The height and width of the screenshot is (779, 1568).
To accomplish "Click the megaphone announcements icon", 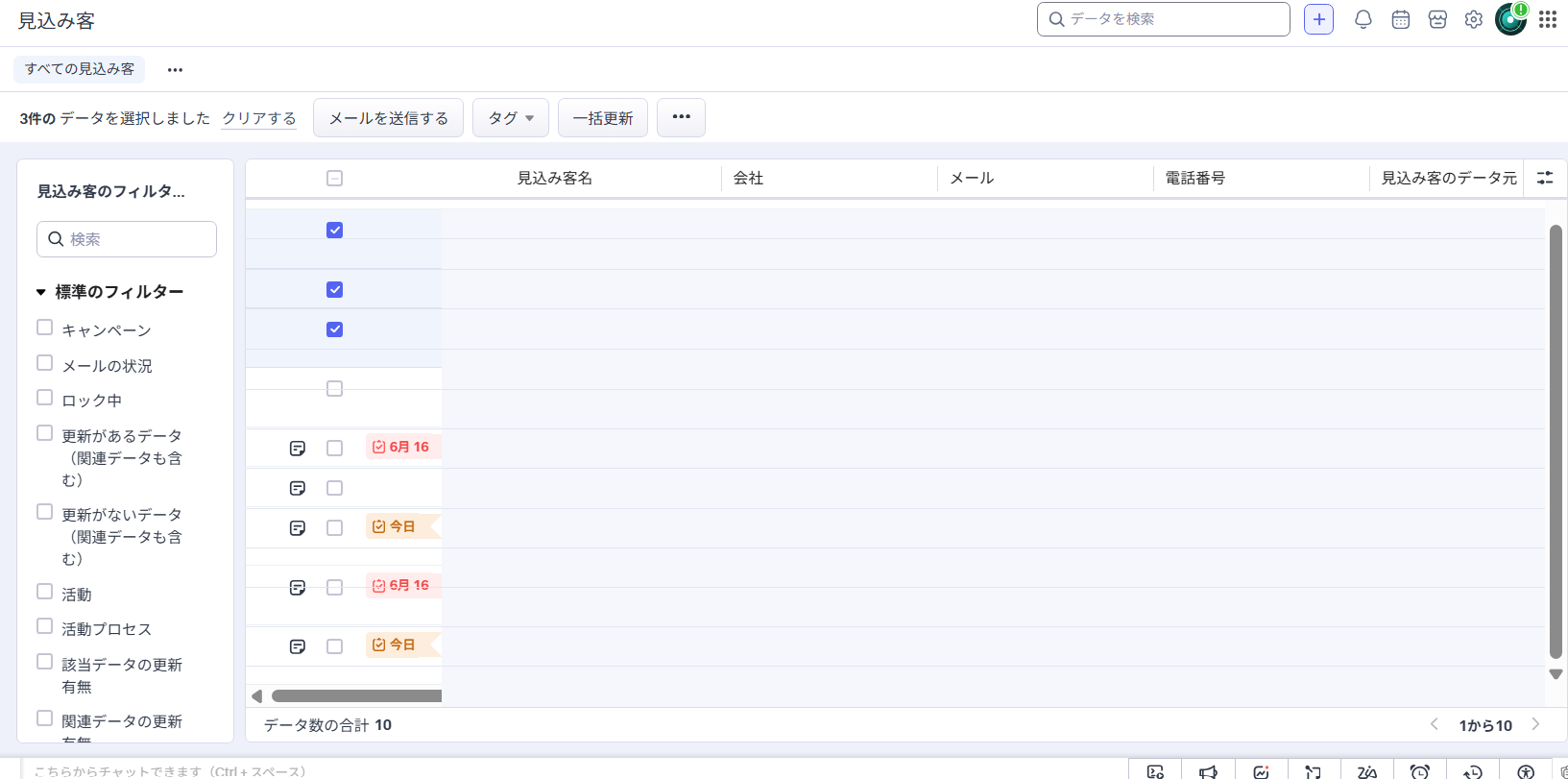I will tap(1208, 771).
